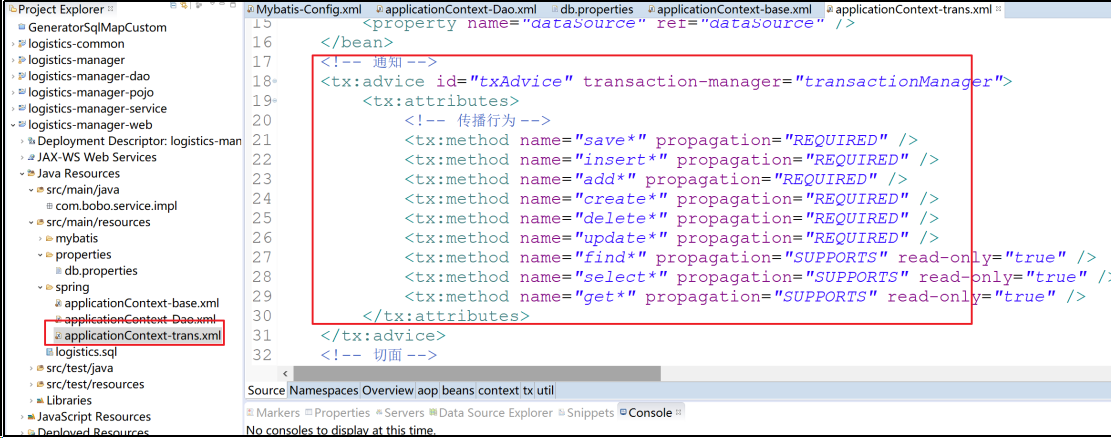Screen dimensions: 1111x438
Task: Expand the logistics-manager-dao project
Action: 13,77
